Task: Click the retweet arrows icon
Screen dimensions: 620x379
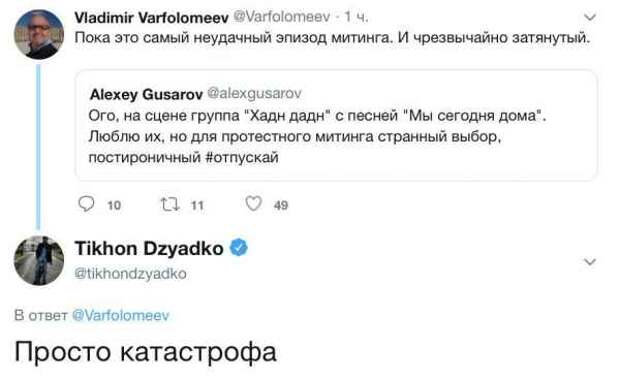Action: (170, 204)
